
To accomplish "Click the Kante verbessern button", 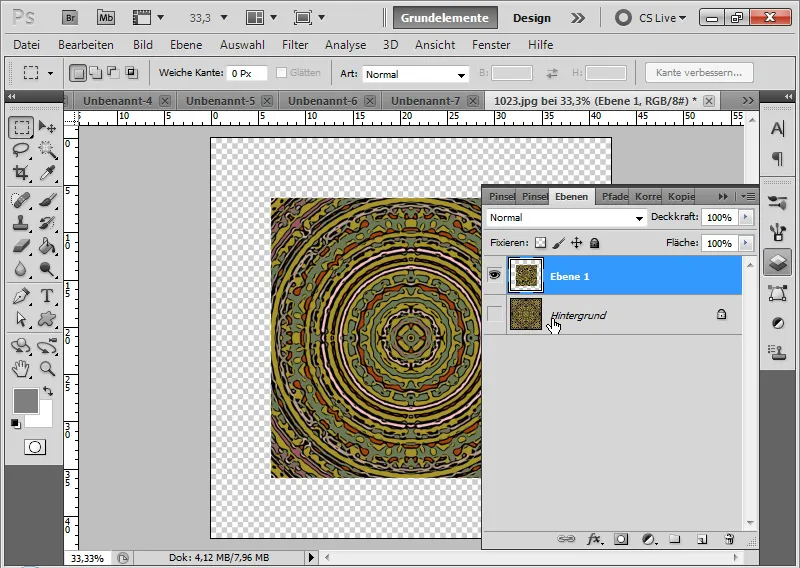I will (x=699, y=72).
